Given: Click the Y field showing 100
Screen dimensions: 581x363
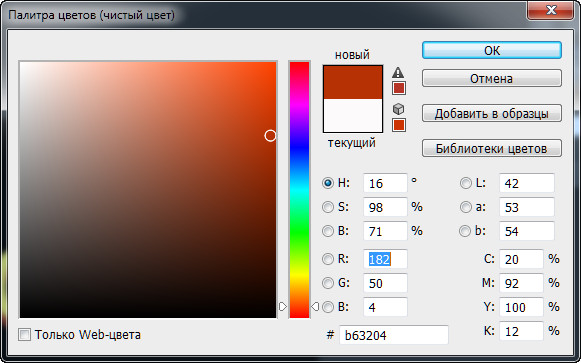Looking at the screenshot, I should 521,307.
